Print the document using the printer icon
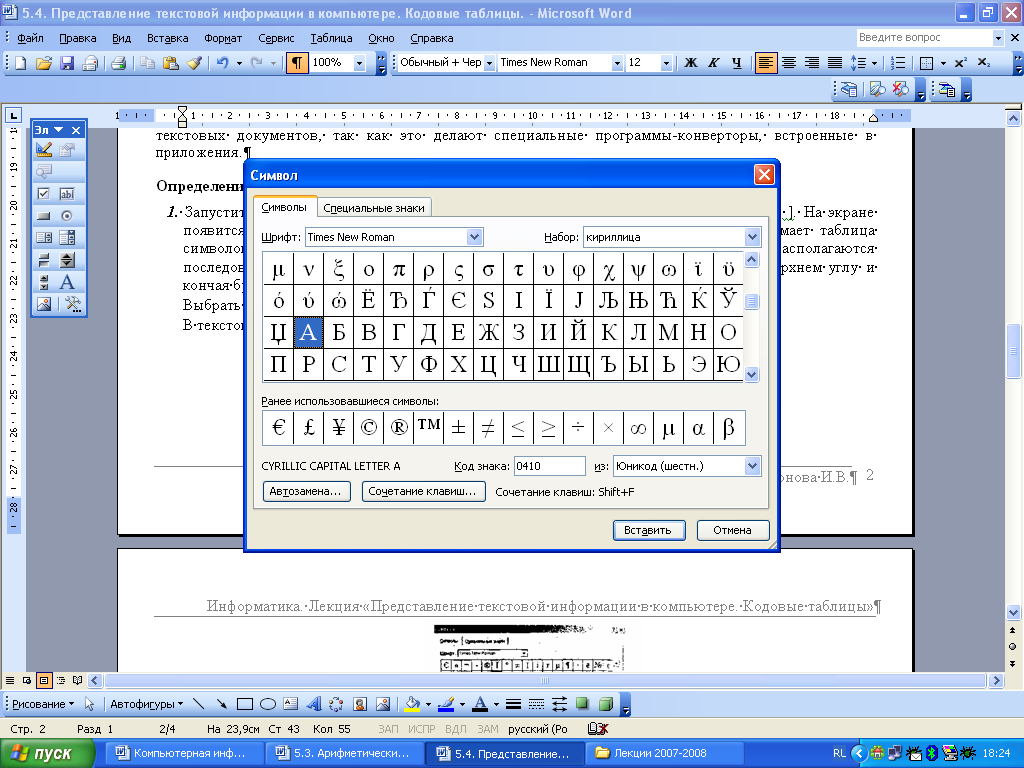This screenshot has width=1024, height=768. 118,63
